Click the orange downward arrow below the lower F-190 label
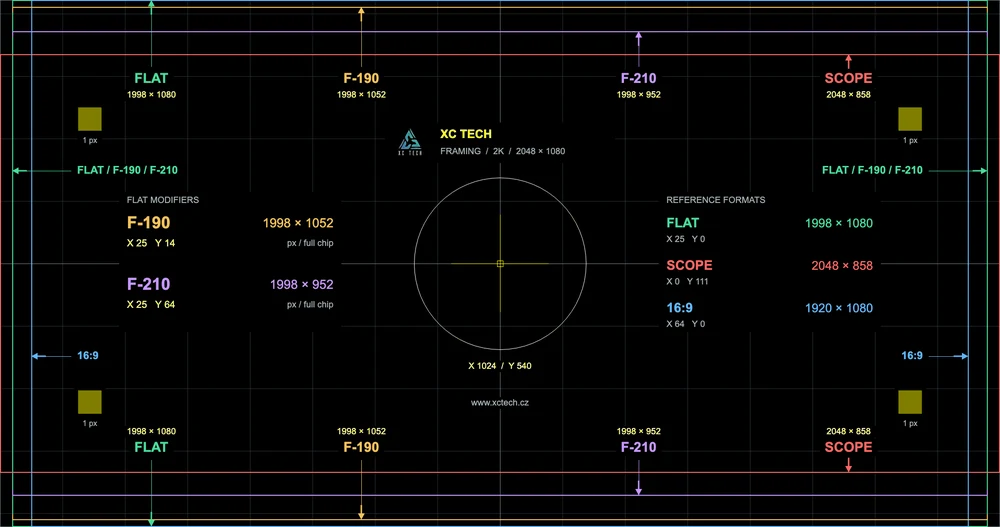This screenshot has height=527, width=1000. click(x=362, y=514)
